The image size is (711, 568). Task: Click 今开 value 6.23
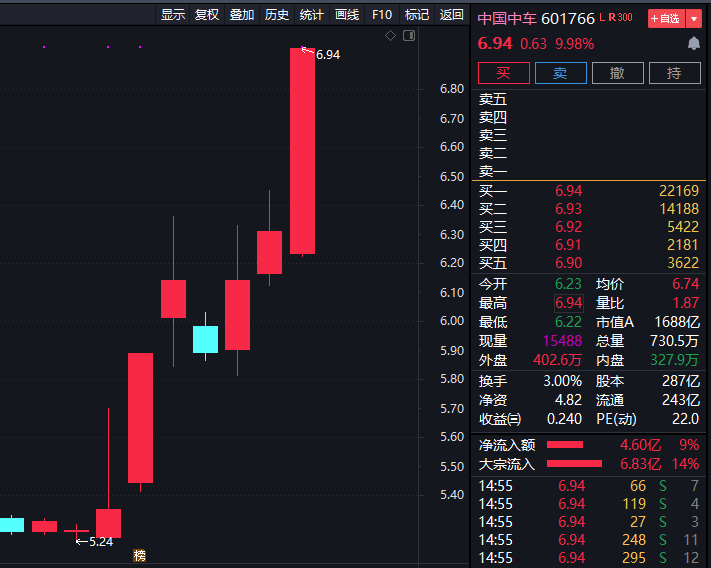click(x=569, y=284)
